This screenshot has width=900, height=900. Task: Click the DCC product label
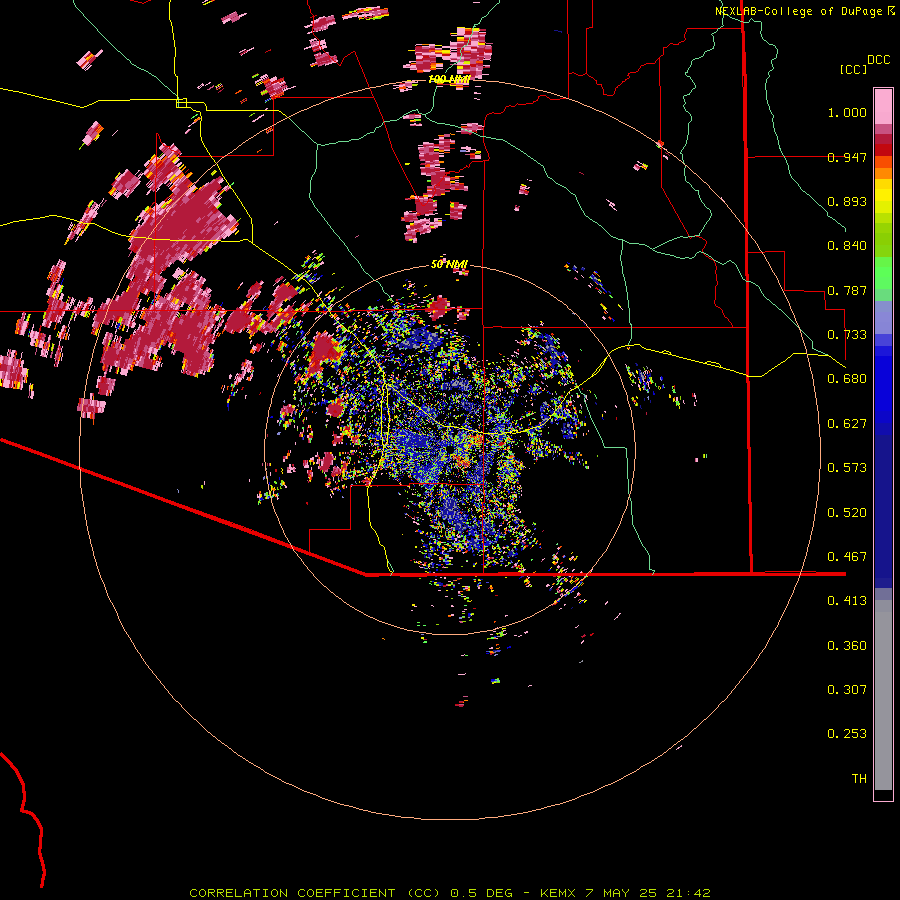click(x=878, y=60)
